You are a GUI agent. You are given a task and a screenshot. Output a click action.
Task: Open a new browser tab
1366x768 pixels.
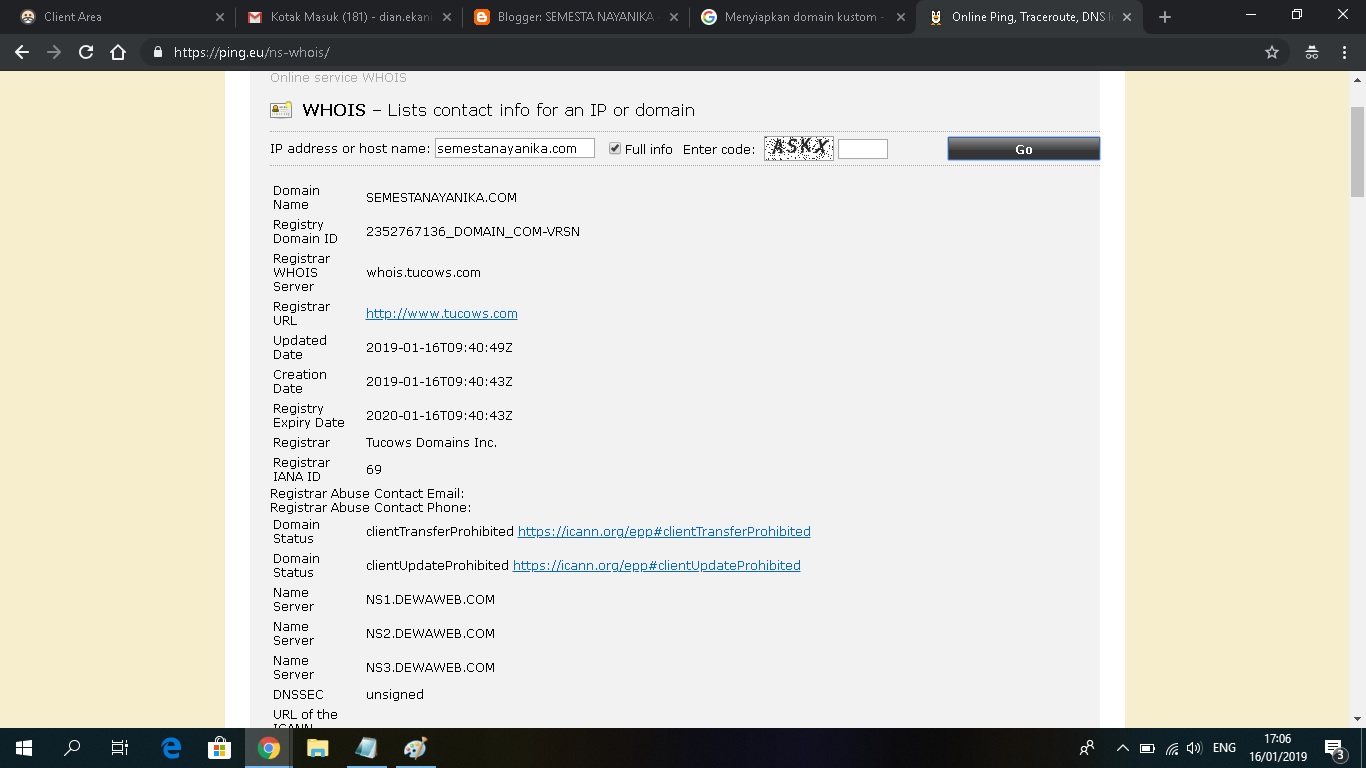click(1164, 17)
